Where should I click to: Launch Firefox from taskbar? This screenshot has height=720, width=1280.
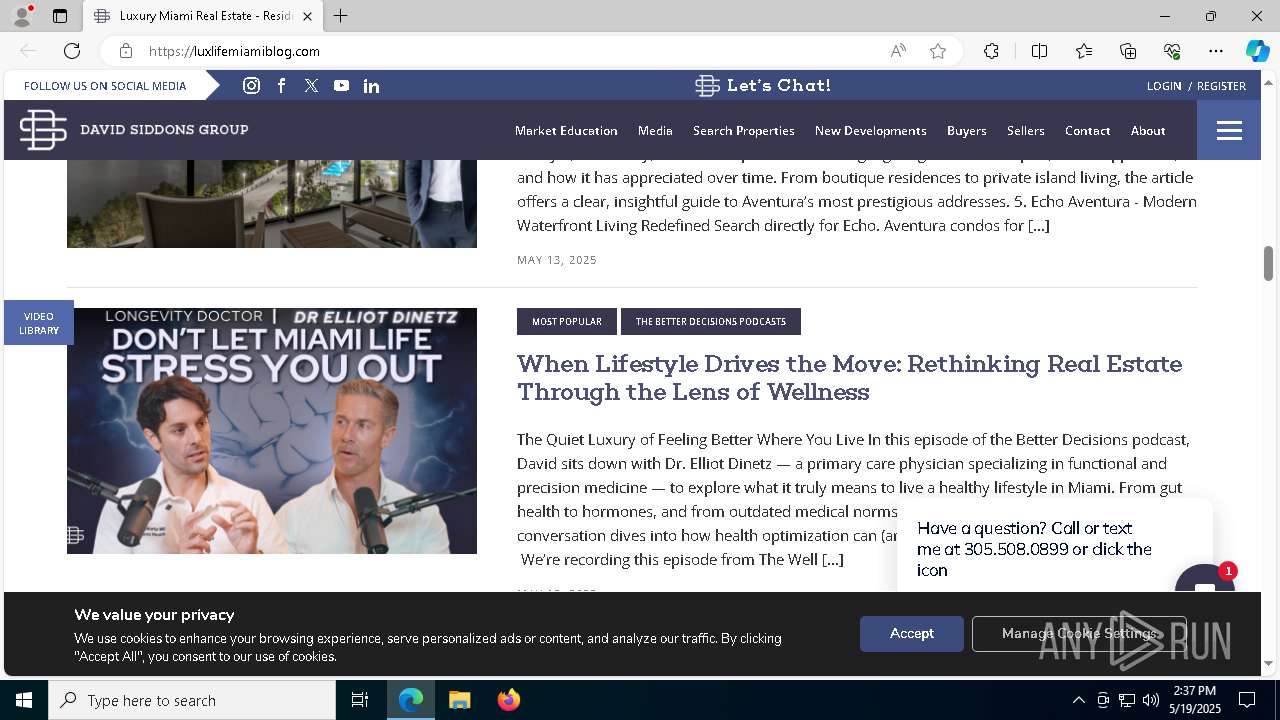click(509, 700)
